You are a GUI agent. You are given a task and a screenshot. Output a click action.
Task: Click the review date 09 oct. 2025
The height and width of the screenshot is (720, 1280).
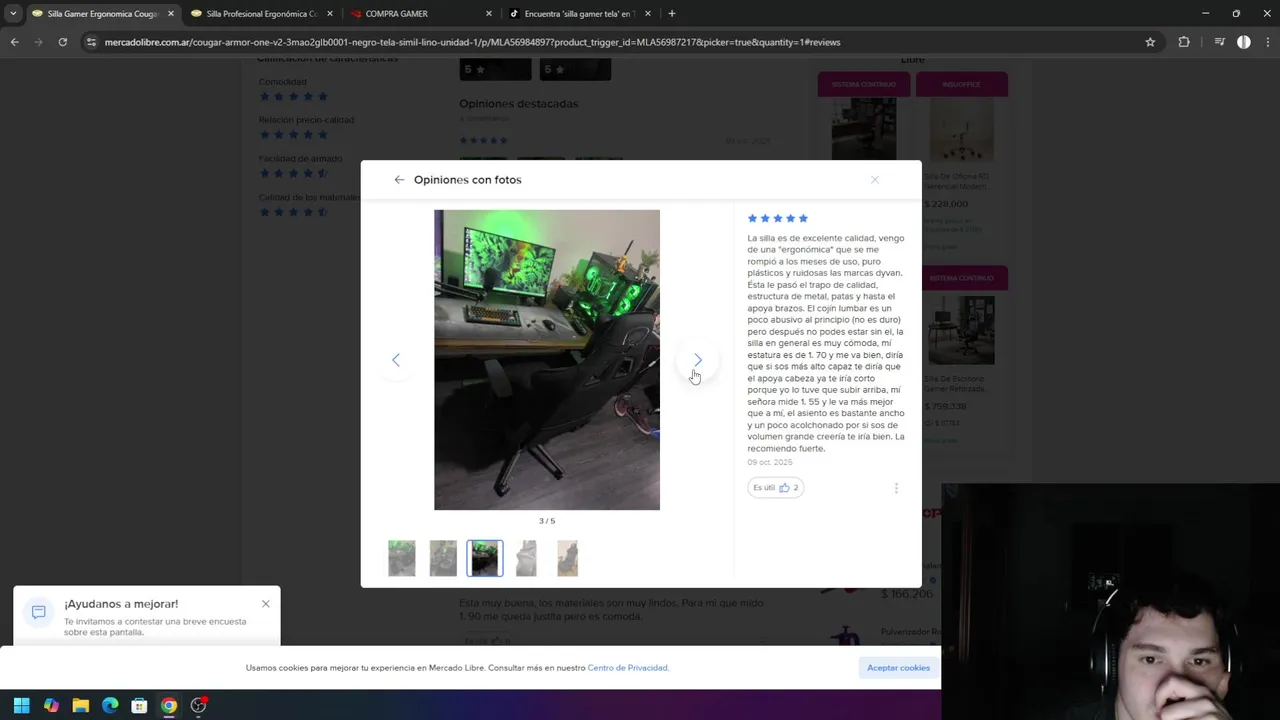pyautogui.click(x=769, y=462)
